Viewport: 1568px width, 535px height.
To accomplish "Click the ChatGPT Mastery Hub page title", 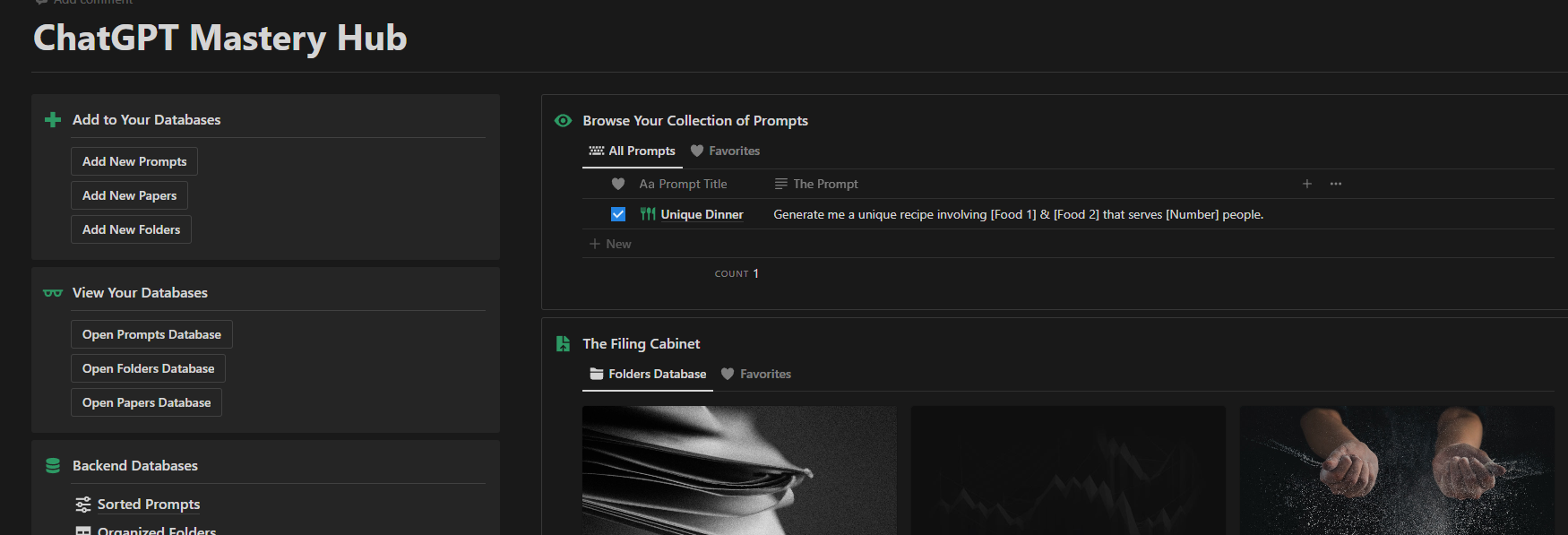I will coord(220,38).
